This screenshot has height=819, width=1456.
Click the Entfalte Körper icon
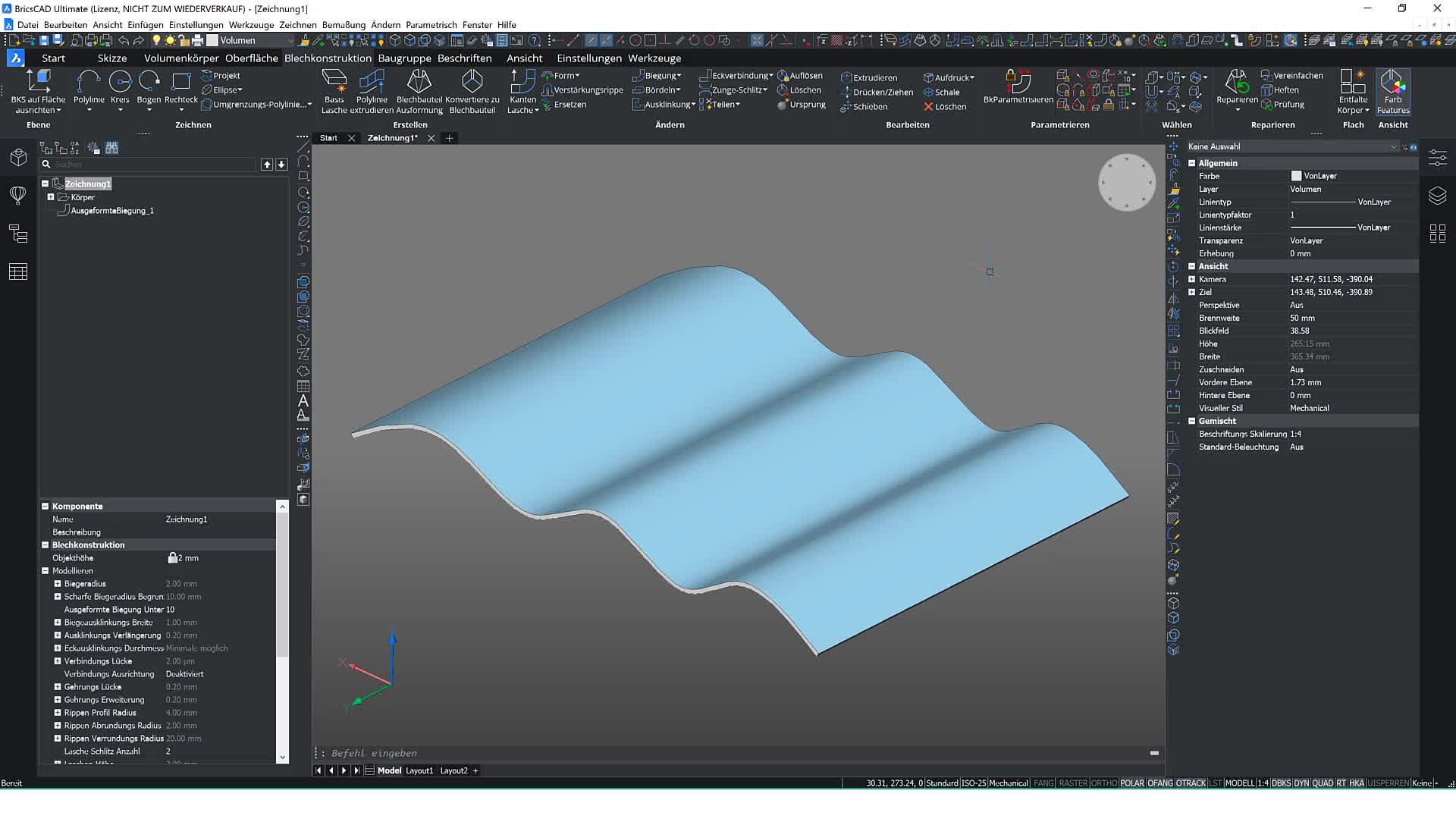[x=1353, y=91]
